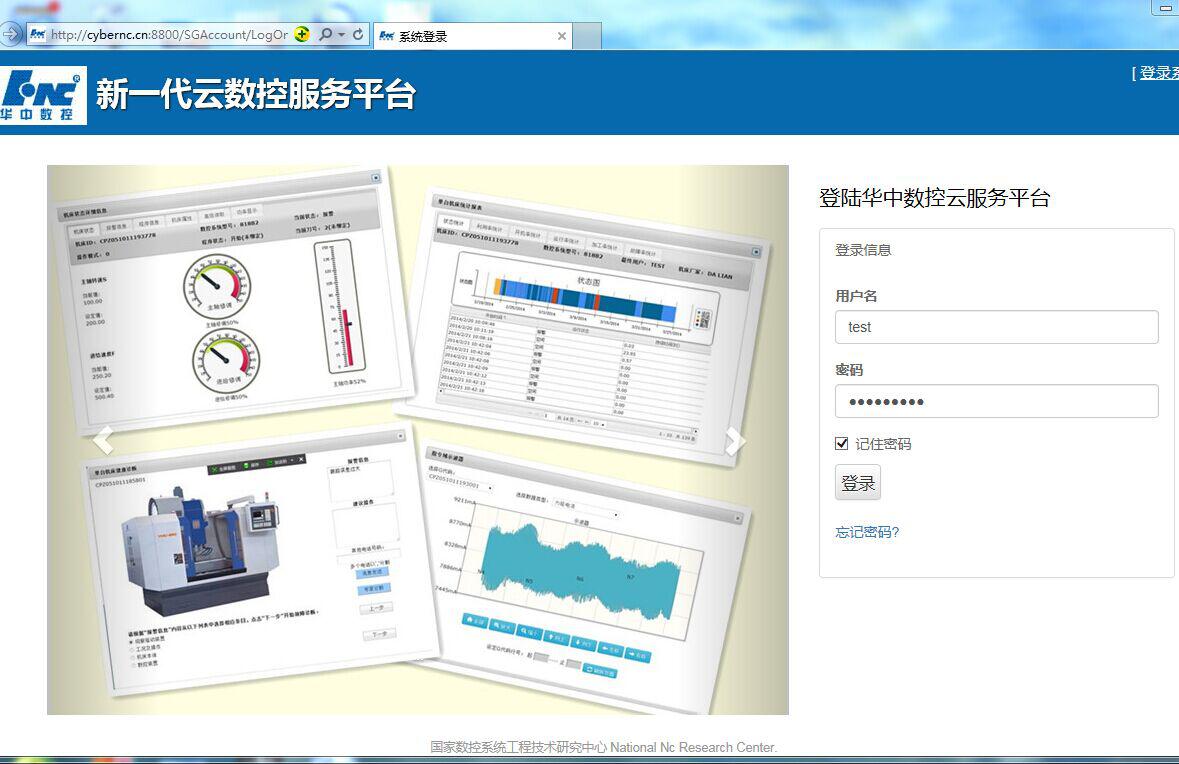This screenshot has width=1179, height=764.
Task: Select the 系统登录 browser tab
Action: click(x=472, y=36)
